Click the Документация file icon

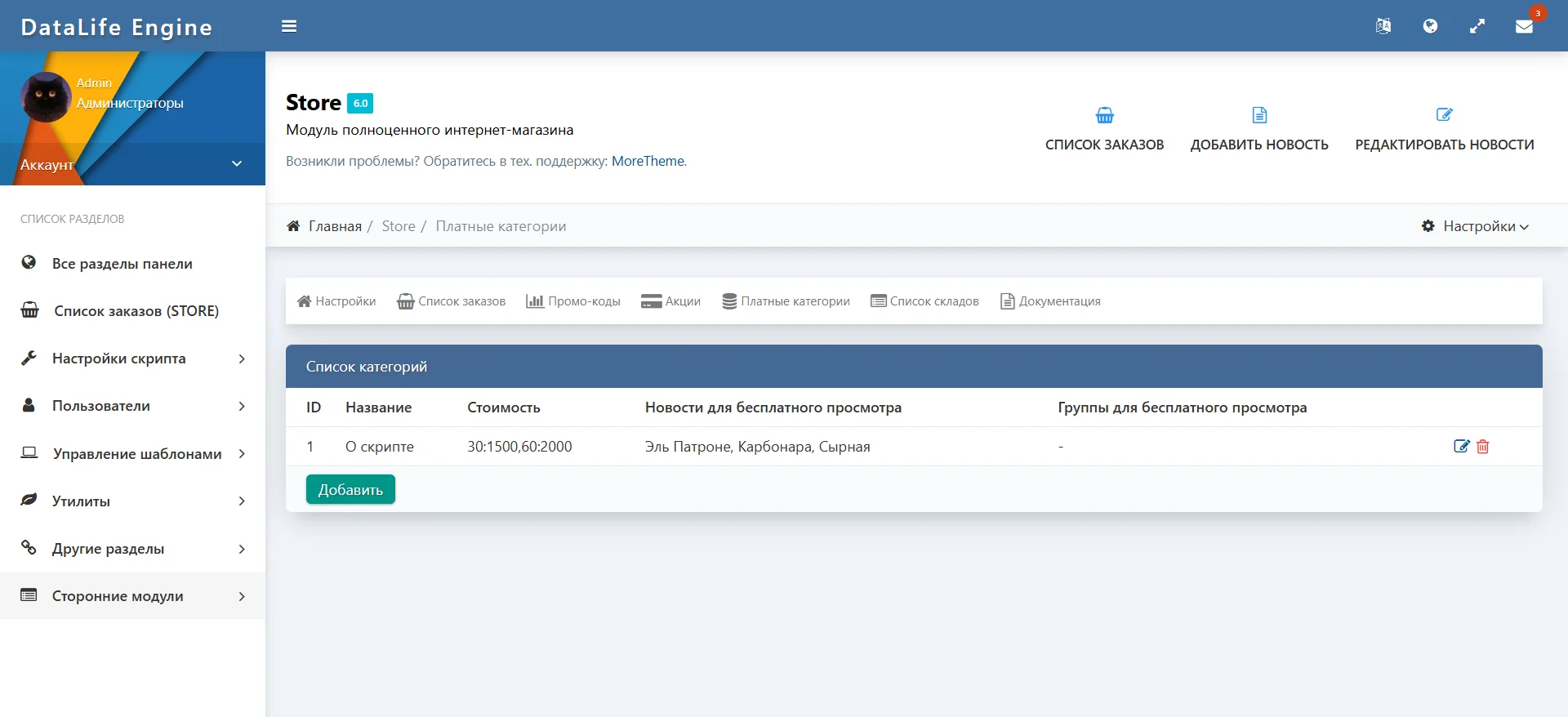(x=1008, y=301)
